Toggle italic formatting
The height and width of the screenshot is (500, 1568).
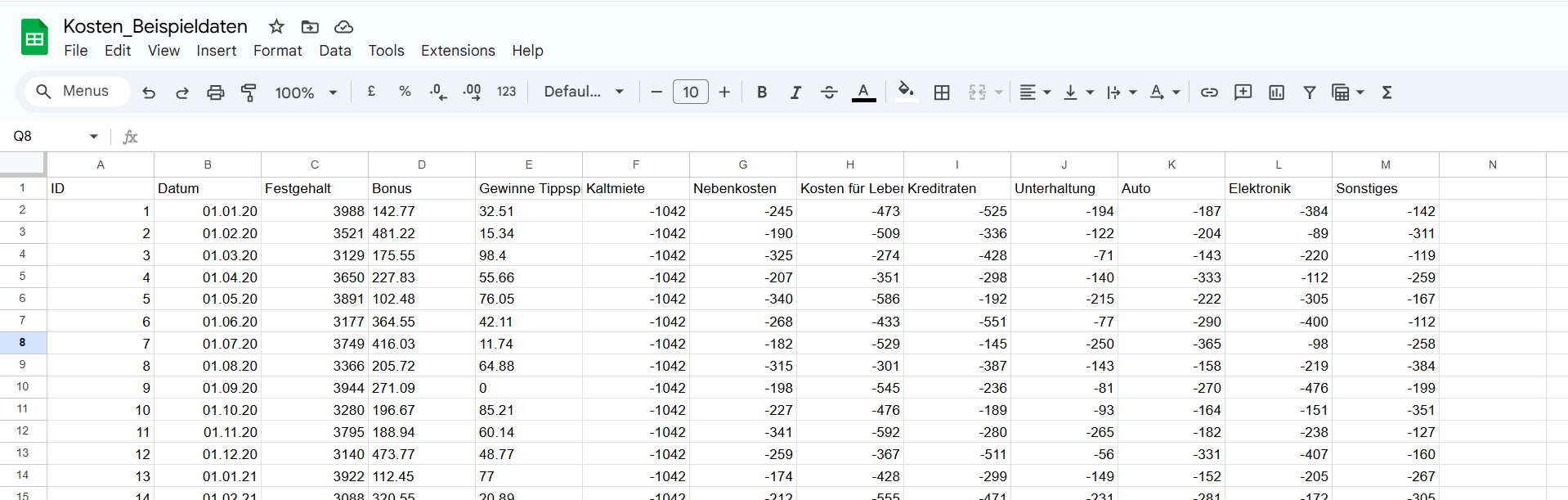795,92
